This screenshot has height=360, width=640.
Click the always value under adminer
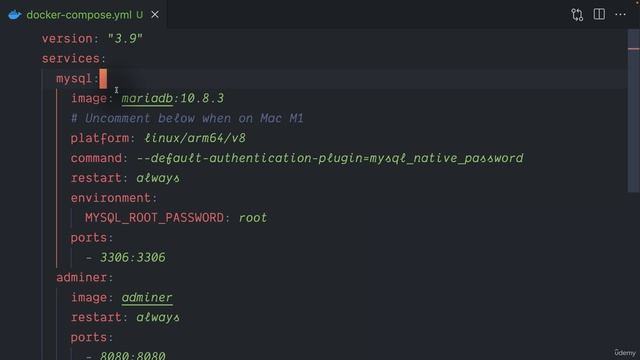[x=158, y=318]
